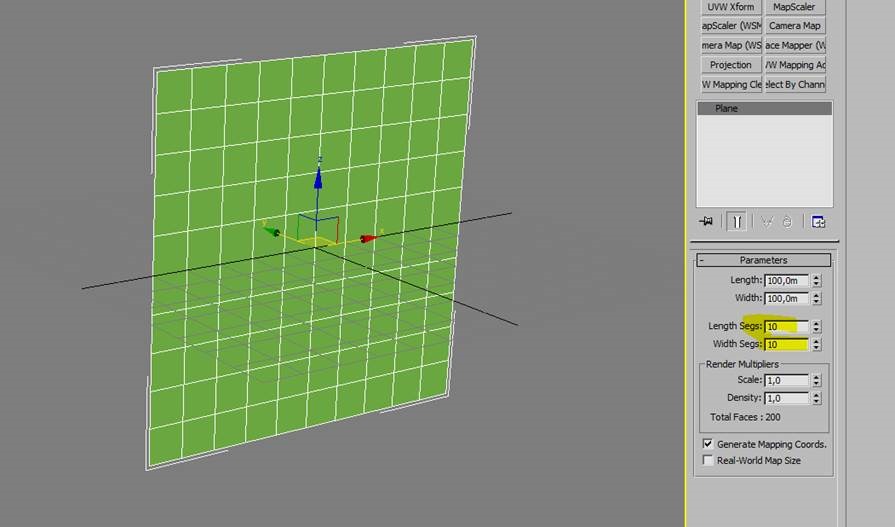Click Make Unique icon in modifier stack
895x527 pixels.
point(767,222)
